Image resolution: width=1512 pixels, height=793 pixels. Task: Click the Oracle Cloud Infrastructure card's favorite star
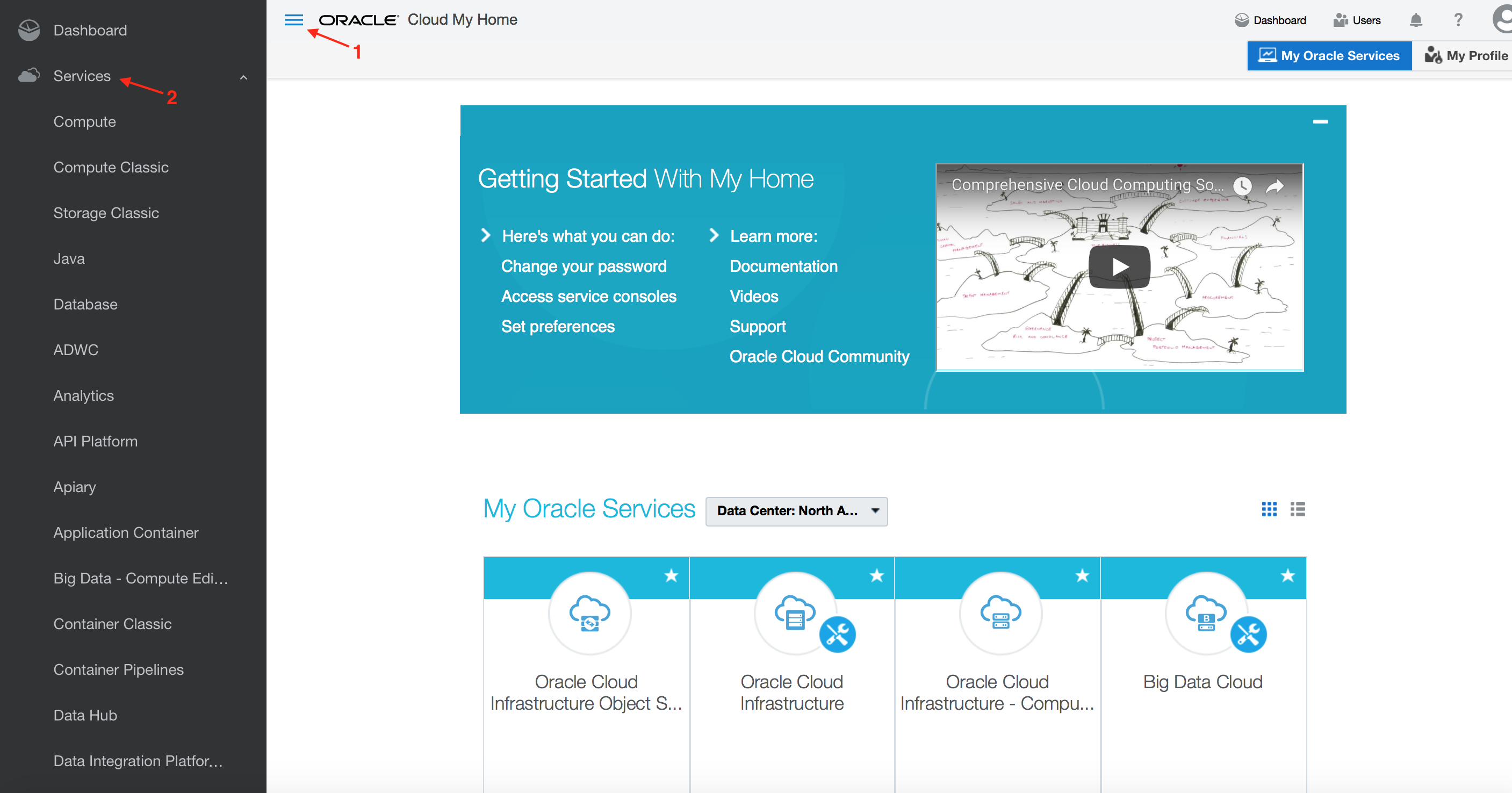click(877, 575)
